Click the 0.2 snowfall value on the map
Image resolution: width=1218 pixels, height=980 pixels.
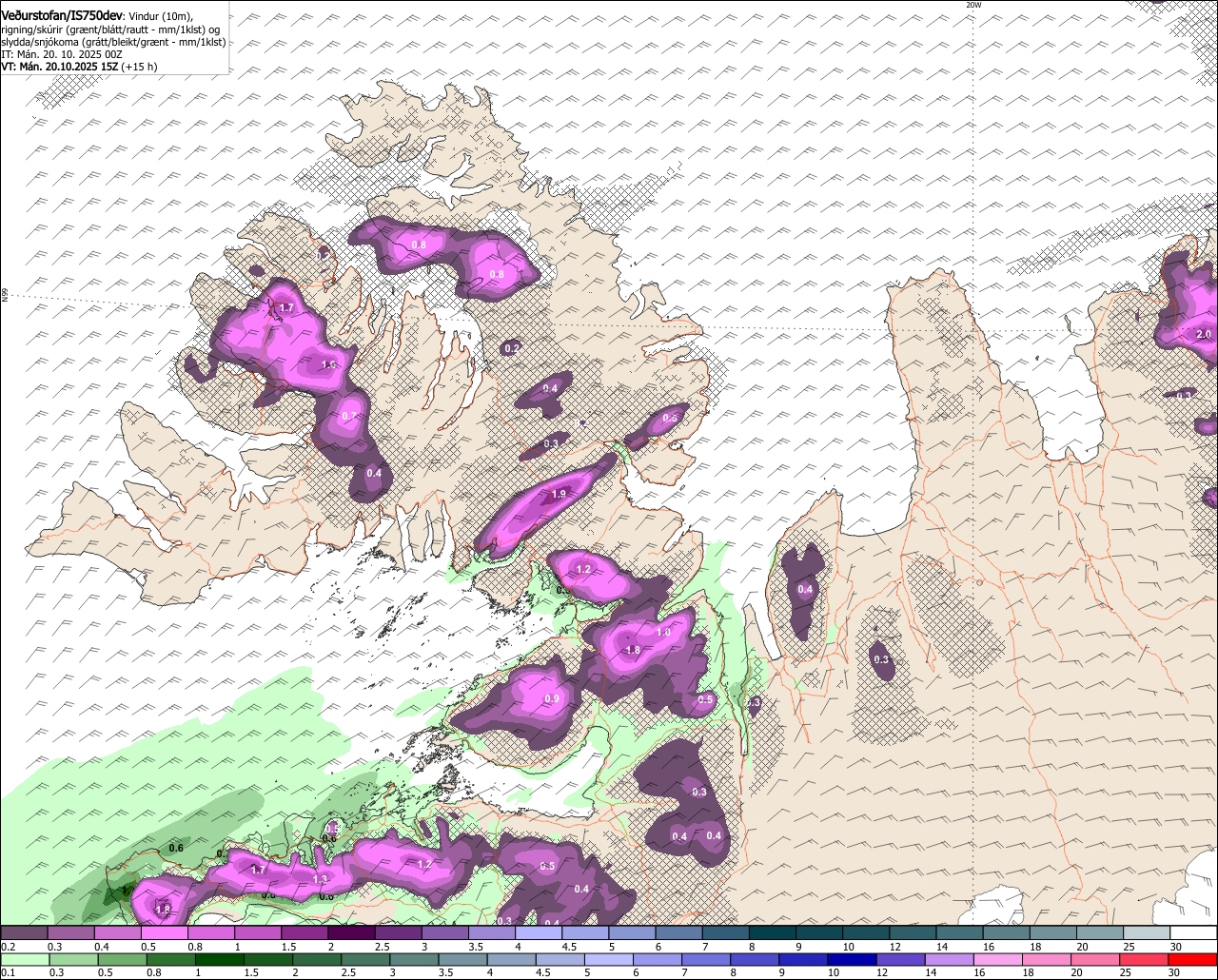point(511,349)
